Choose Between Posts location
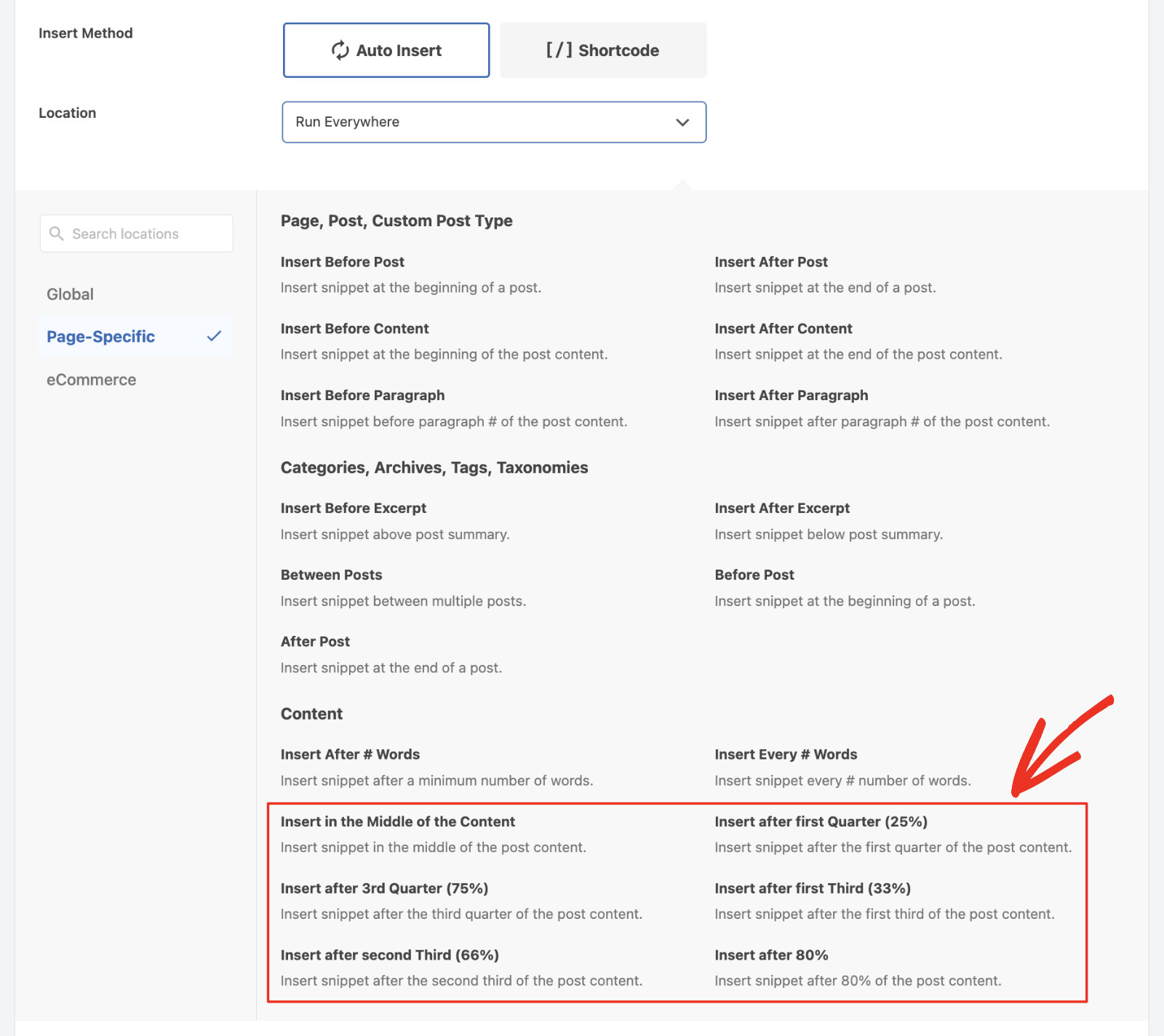The height and width of the screenshot is (1036, 1164). tap(332, 575)
